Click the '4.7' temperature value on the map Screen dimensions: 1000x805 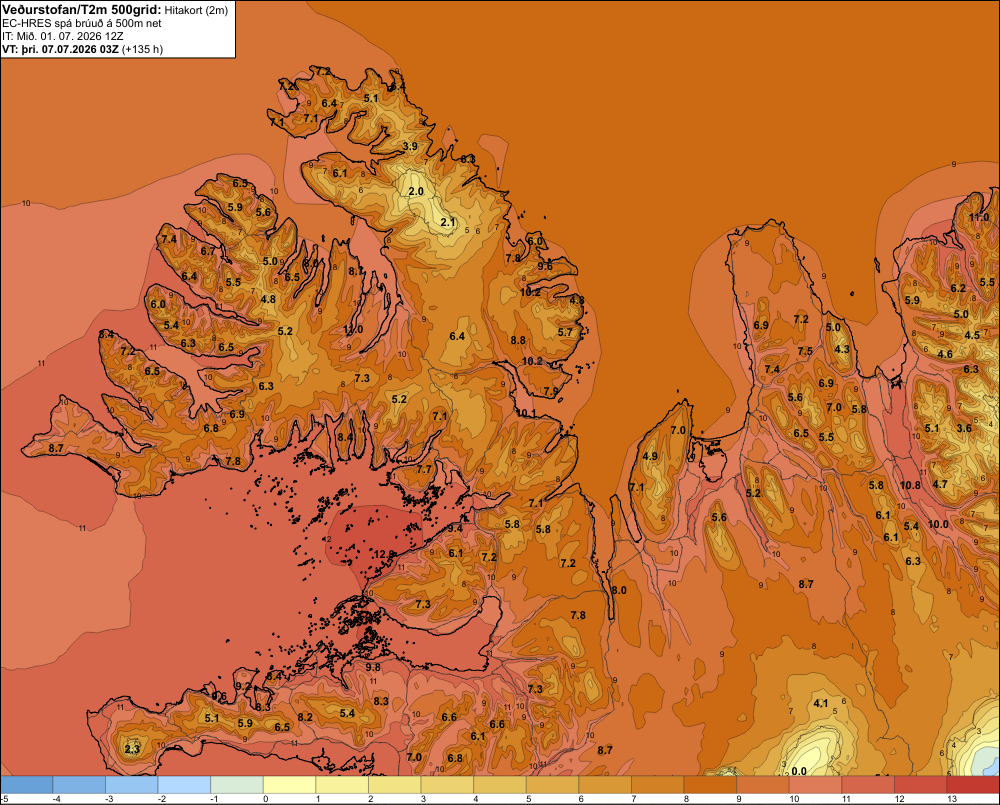tap(939, 484)
